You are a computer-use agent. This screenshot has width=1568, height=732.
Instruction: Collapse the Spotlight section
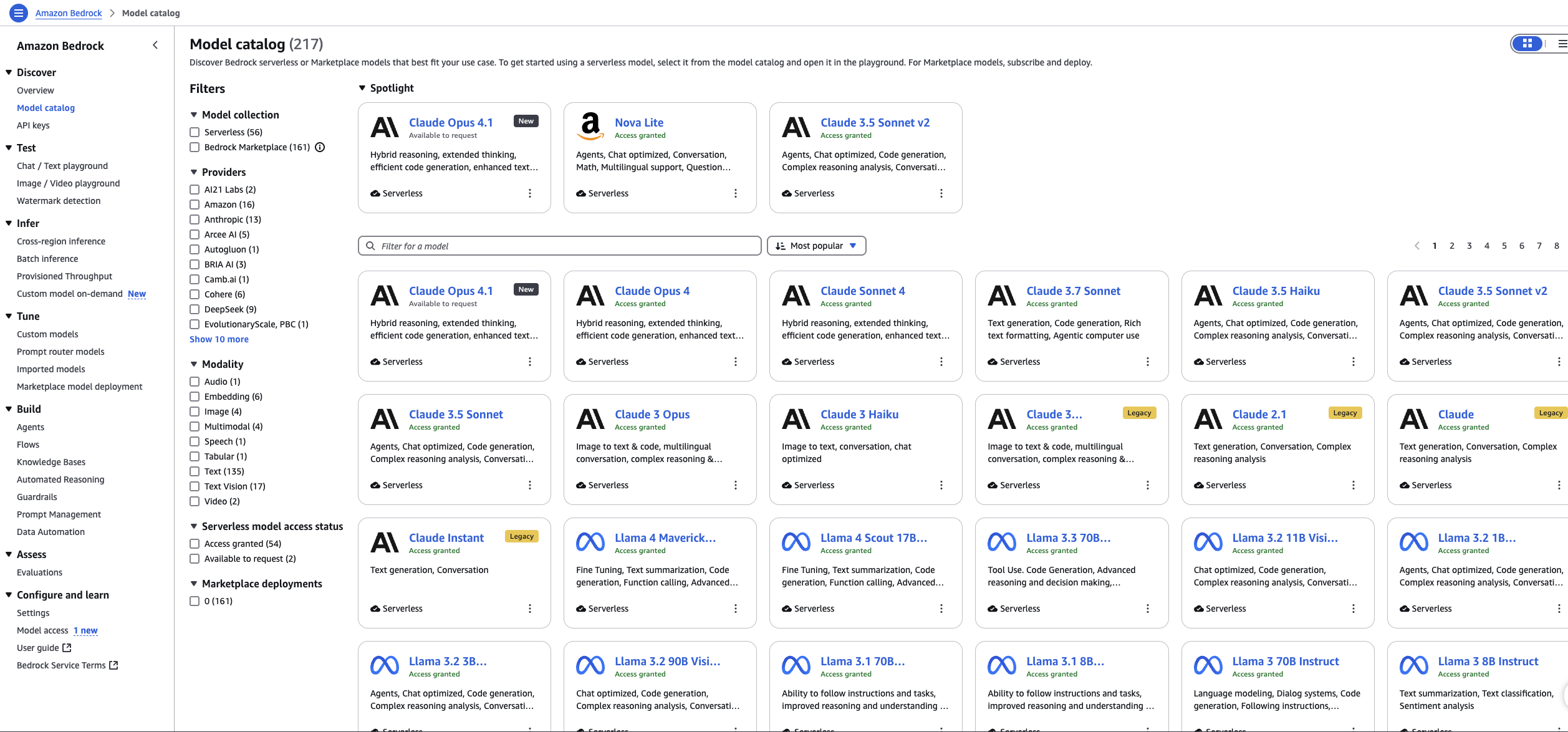(x=362, y=88)
